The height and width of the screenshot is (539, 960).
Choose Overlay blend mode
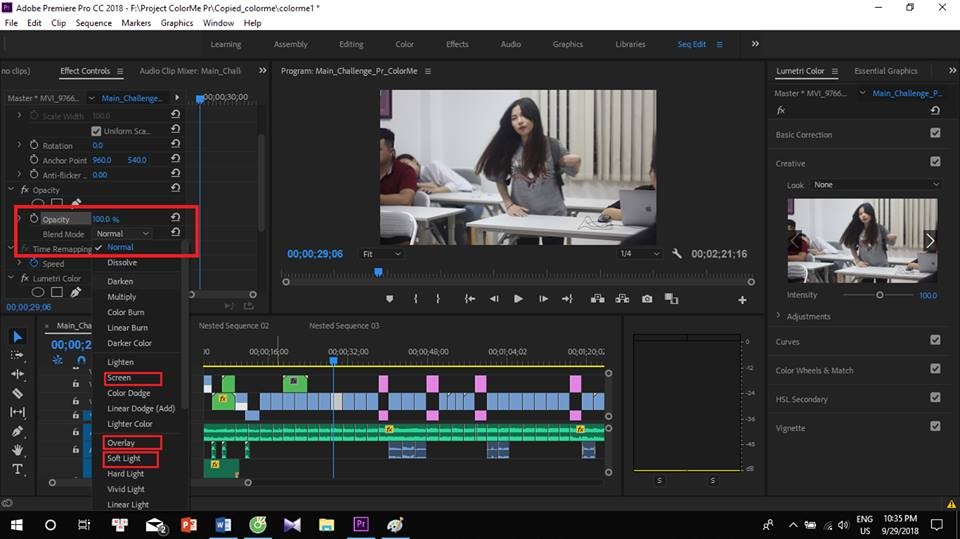pyautogui.click(x=121, y=443)
